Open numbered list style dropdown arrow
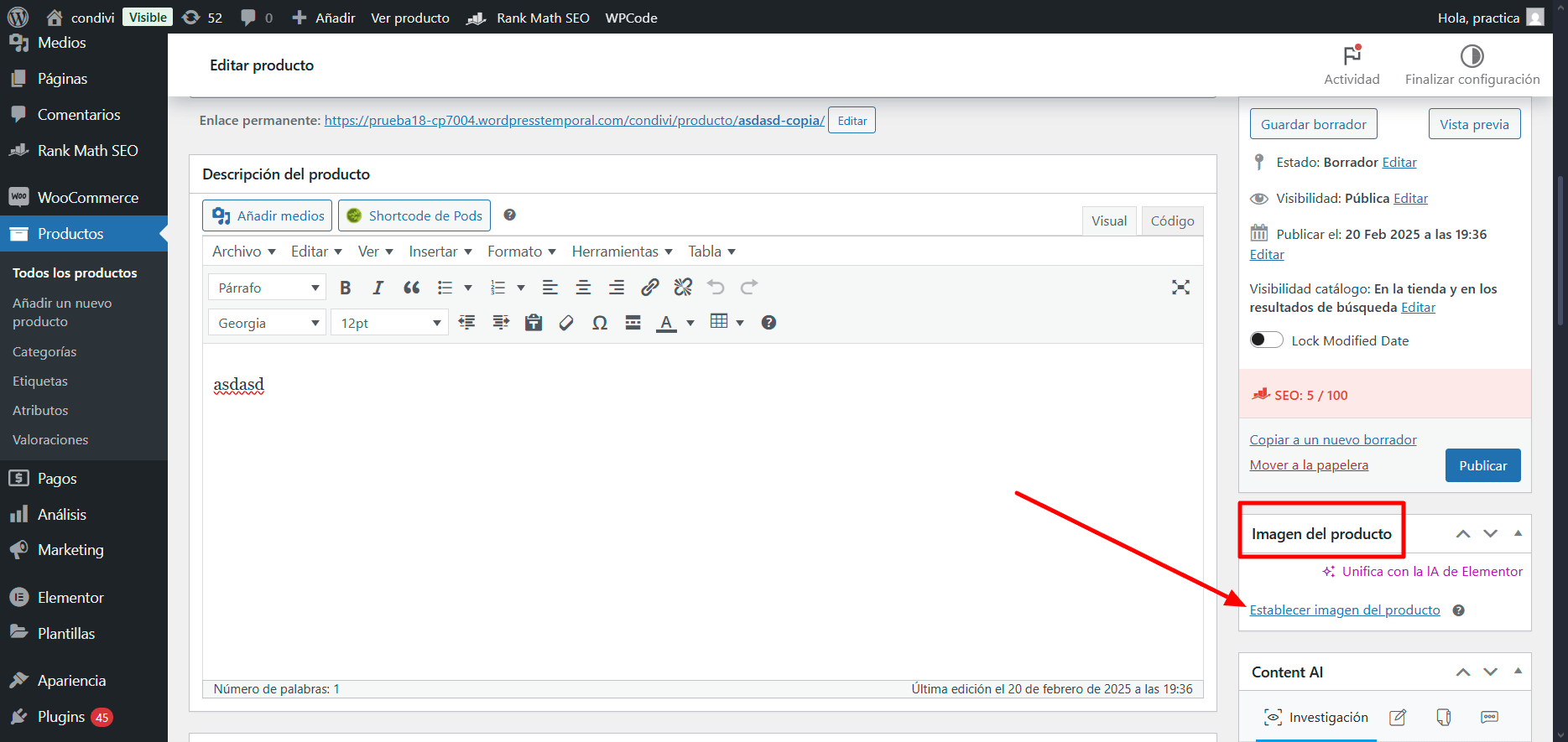 tap(521, 288)
